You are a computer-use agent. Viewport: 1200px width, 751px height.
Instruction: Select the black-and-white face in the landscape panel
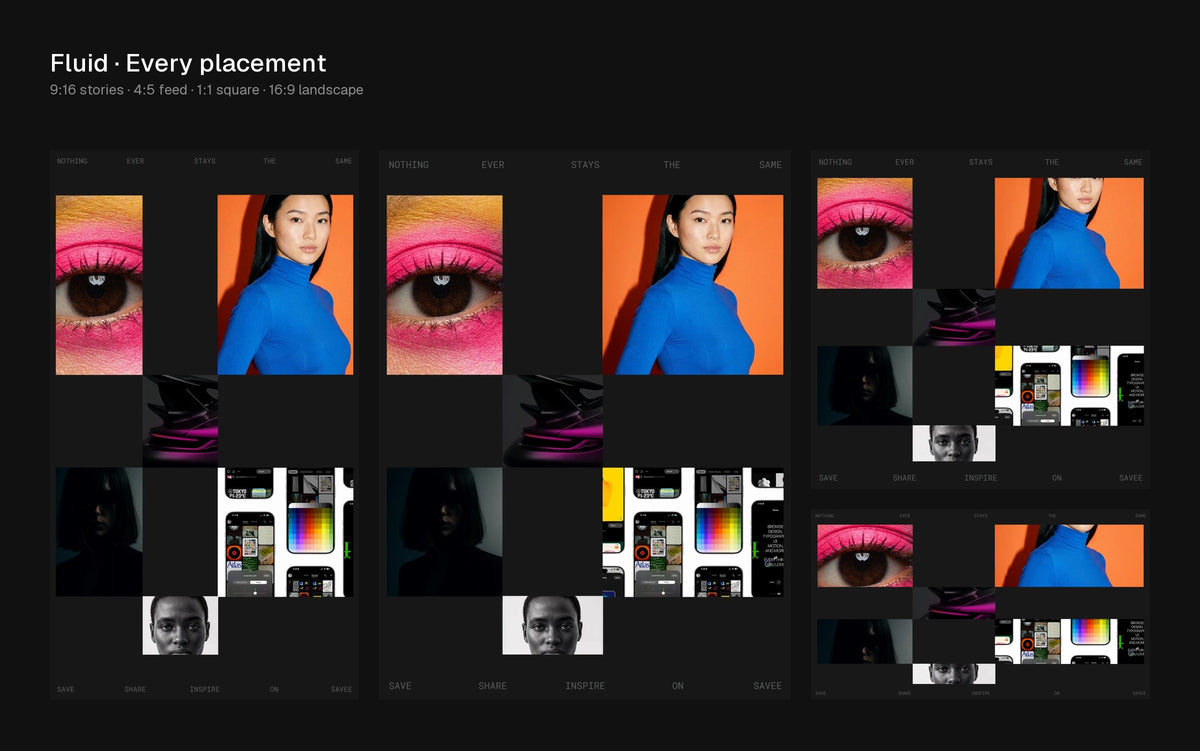(x=954, y=674)
